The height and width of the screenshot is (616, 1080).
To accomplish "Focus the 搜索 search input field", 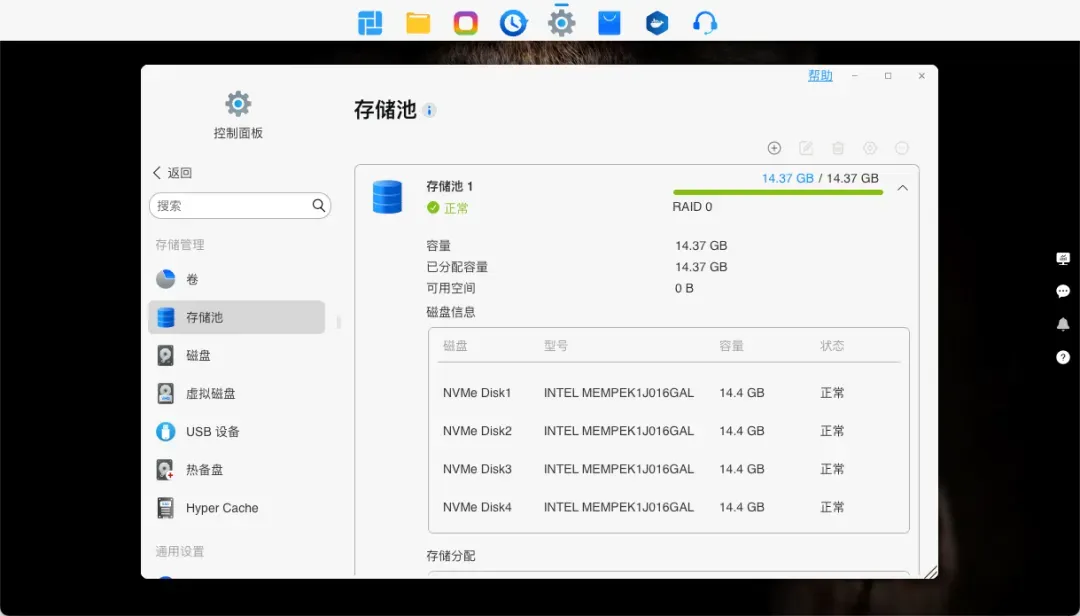I will pos(230,206).
